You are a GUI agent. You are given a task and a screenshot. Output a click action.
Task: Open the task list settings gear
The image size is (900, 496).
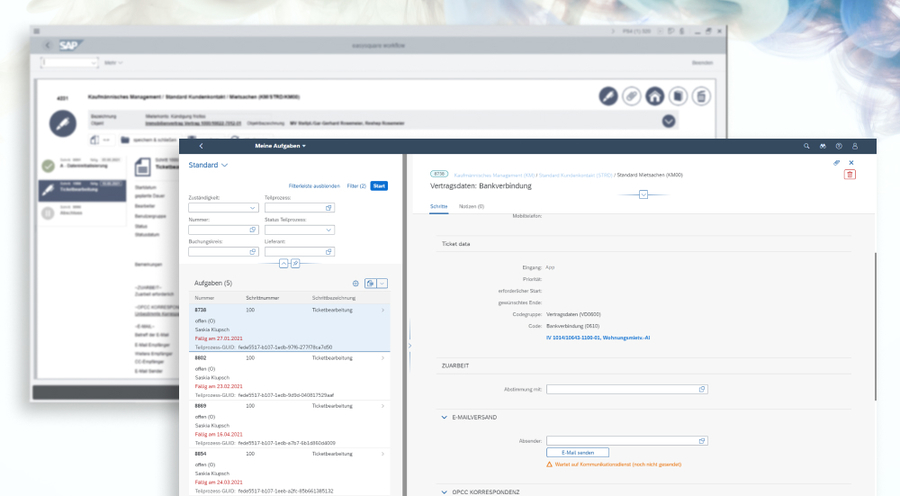[x=356, y=284]
